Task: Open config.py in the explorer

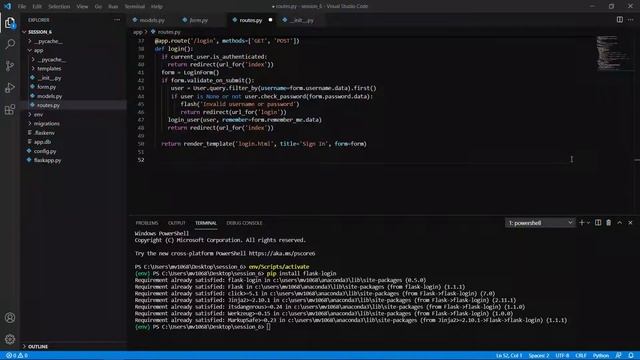Action: point(45,151)
